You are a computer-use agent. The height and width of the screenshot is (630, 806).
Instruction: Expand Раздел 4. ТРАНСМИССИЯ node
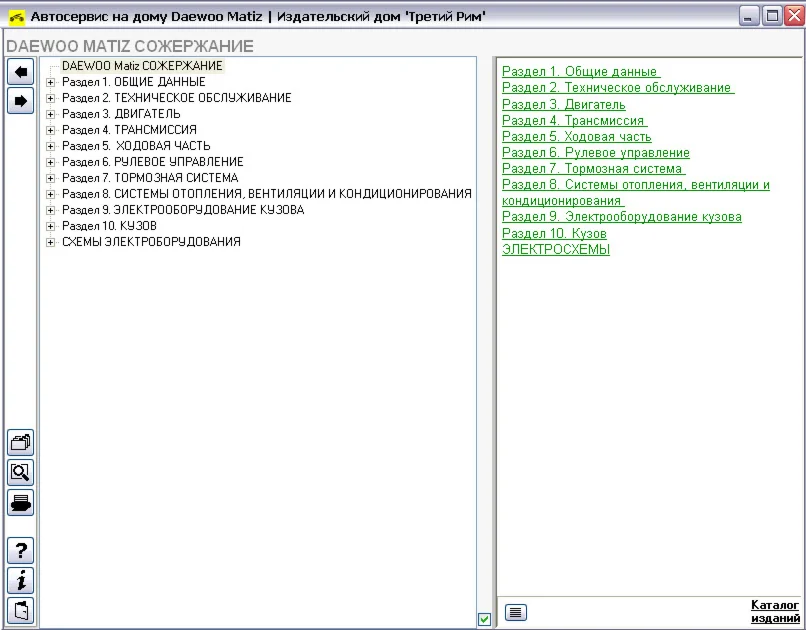[x=50, y=130]
